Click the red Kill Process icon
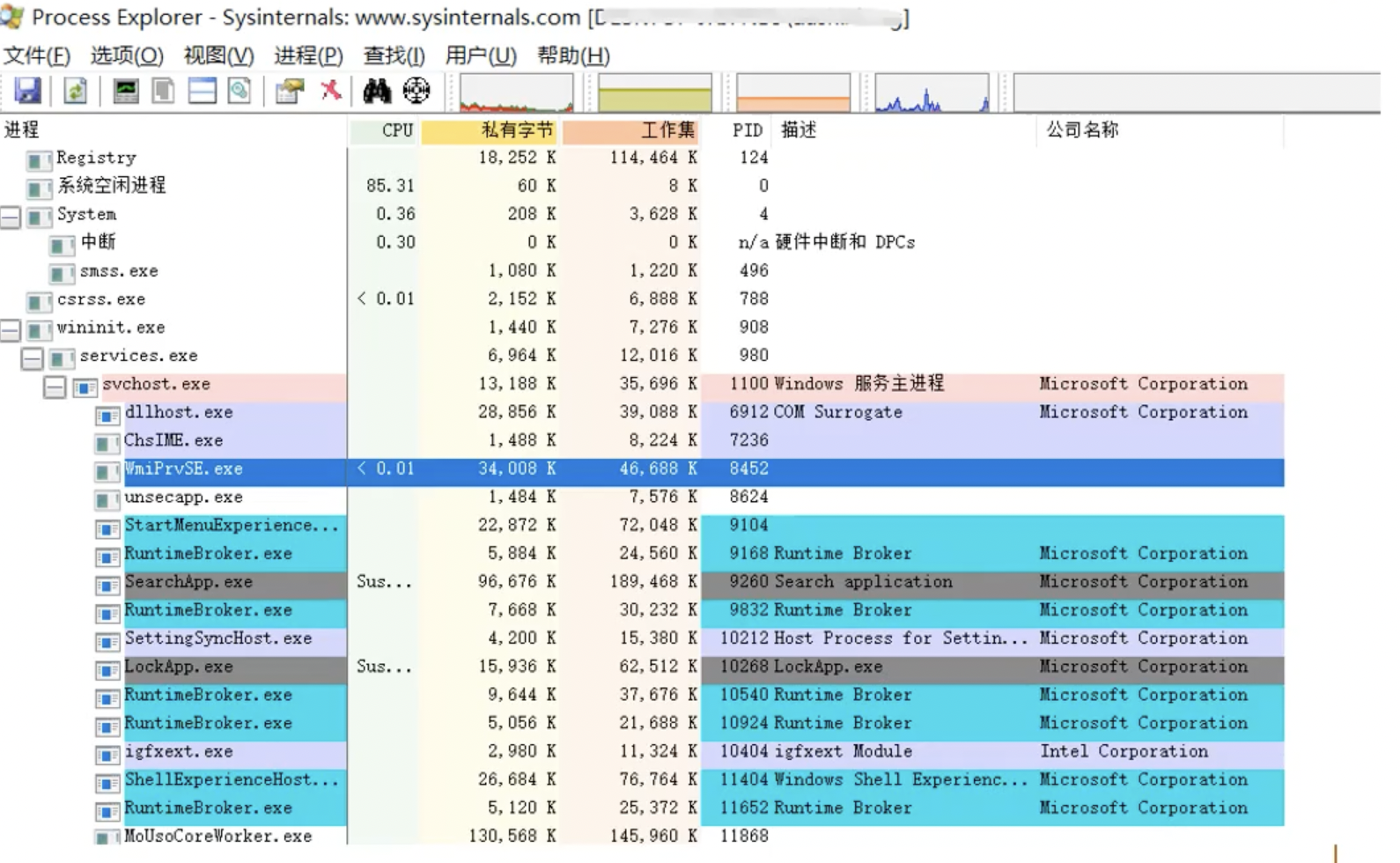Screen dimensions: 1400x863 [331, 90]
